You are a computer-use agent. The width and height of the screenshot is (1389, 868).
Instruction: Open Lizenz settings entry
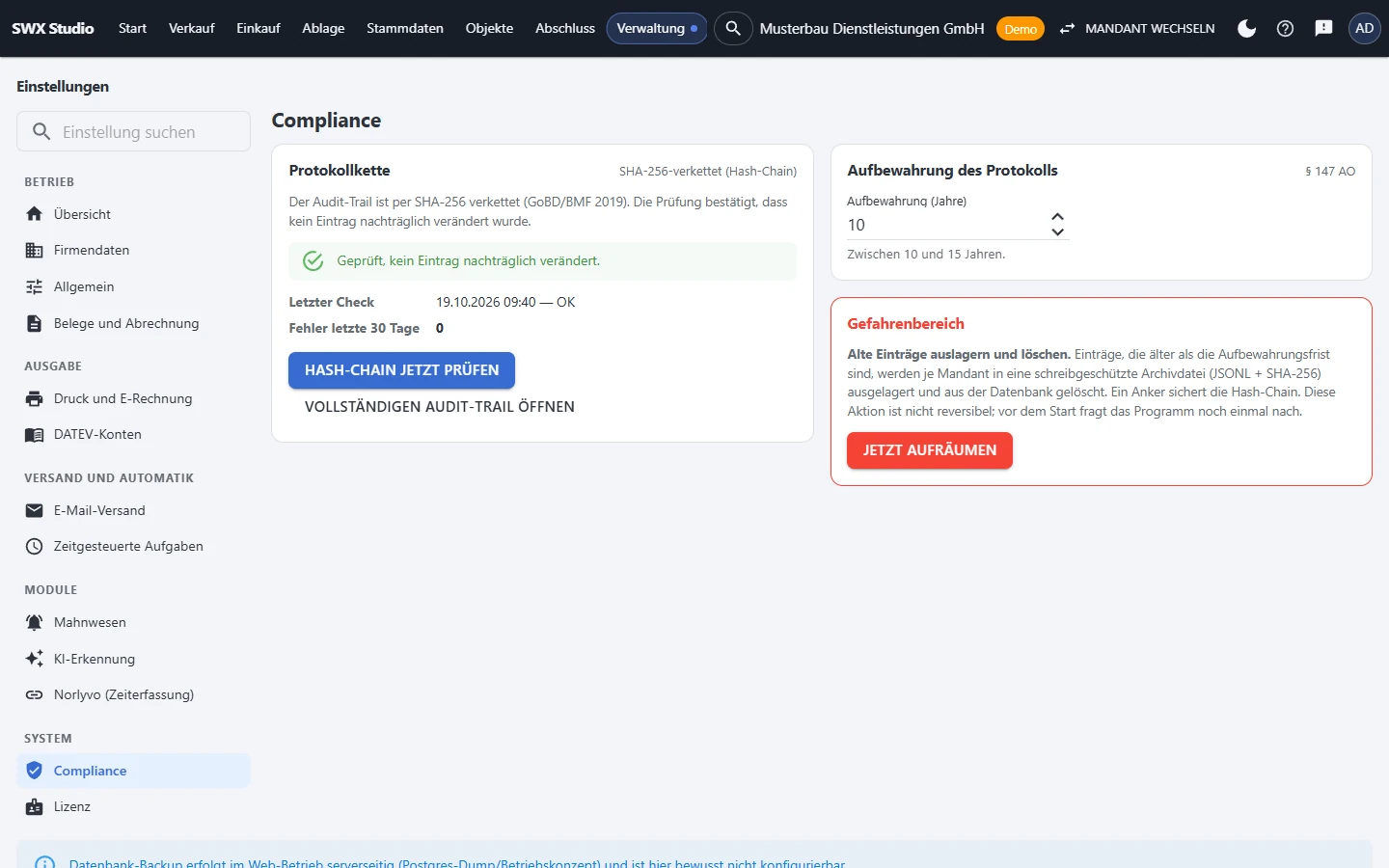(133, 806)
